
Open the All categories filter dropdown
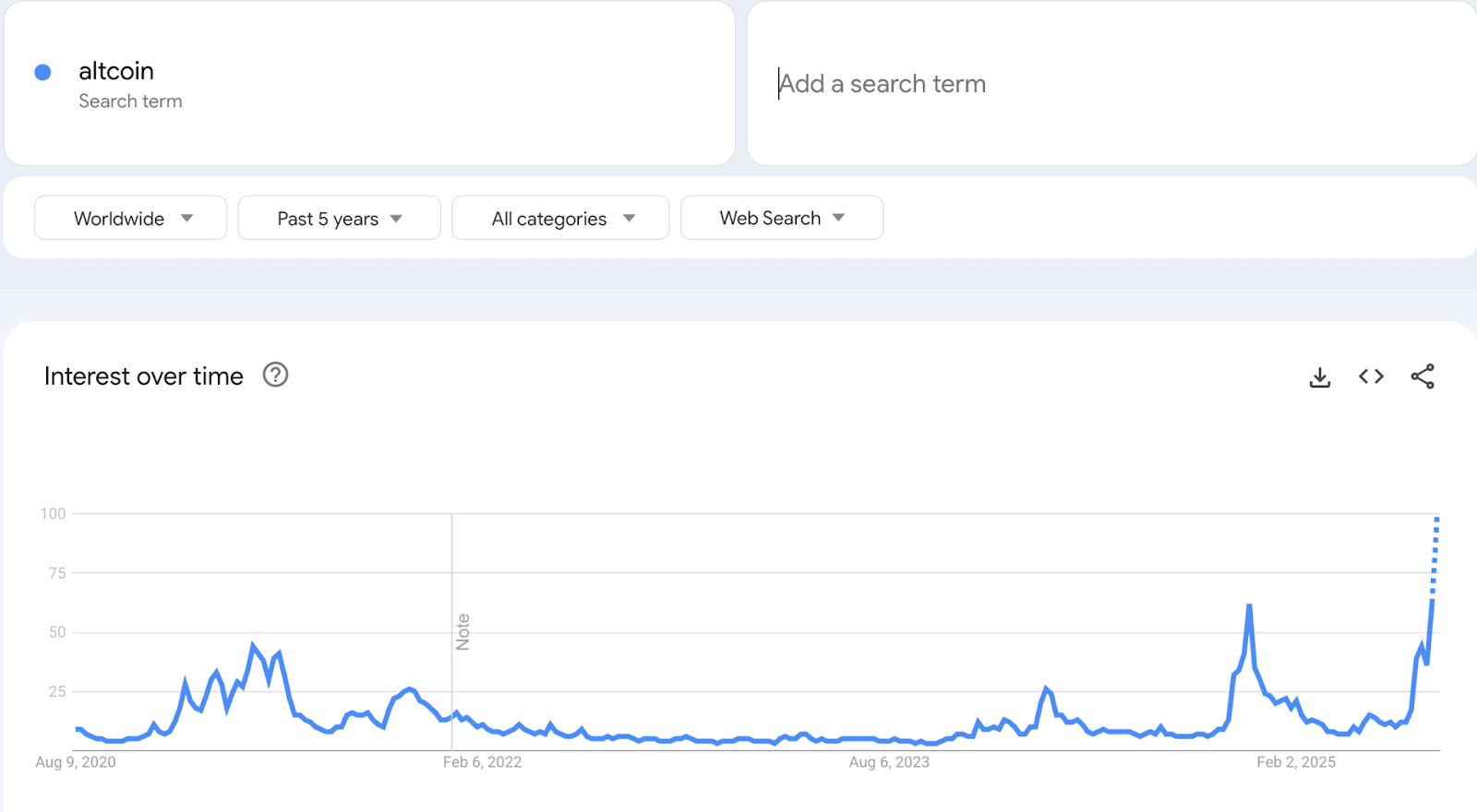pos(559,218)
